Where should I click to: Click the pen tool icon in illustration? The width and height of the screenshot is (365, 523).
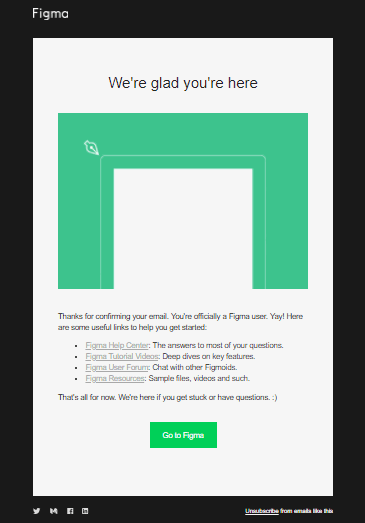tap(91, 147)
